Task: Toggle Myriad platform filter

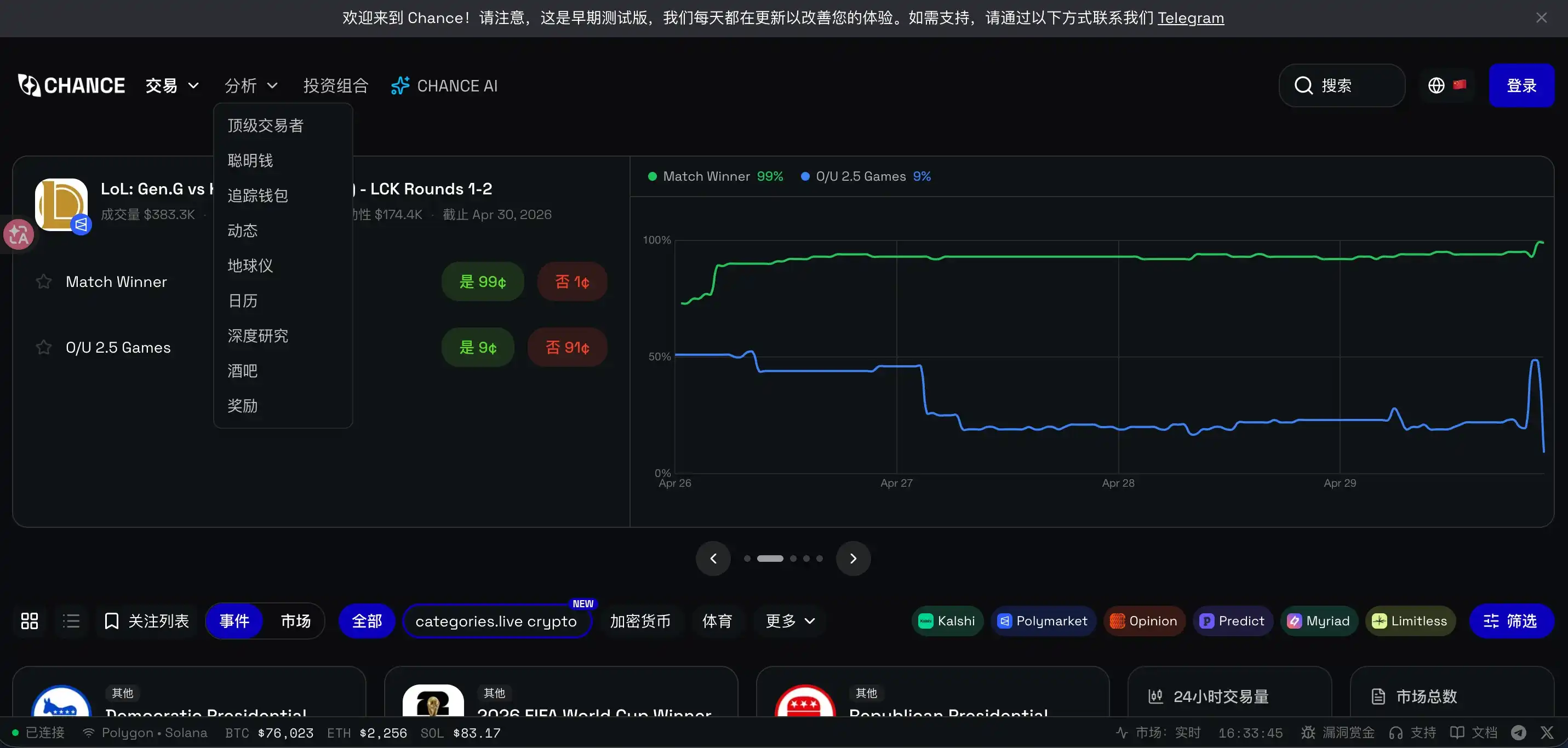Action: pyautogui.click(x=1320, y=622)
